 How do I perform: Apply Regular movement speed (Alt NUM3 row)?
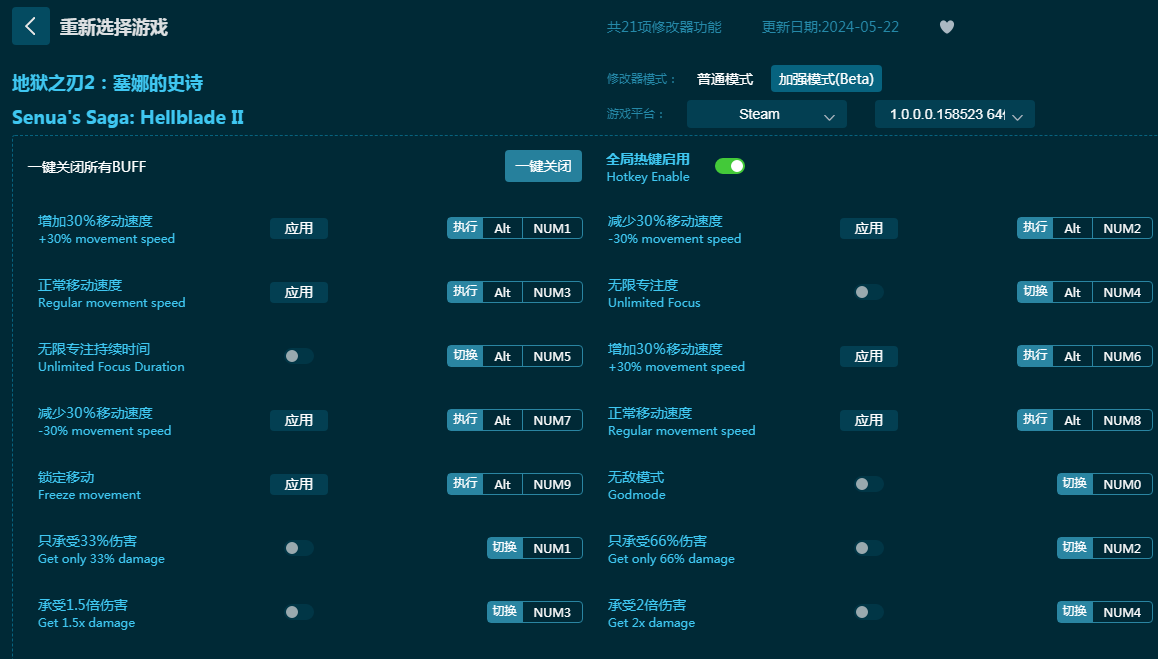coord(299,293)
